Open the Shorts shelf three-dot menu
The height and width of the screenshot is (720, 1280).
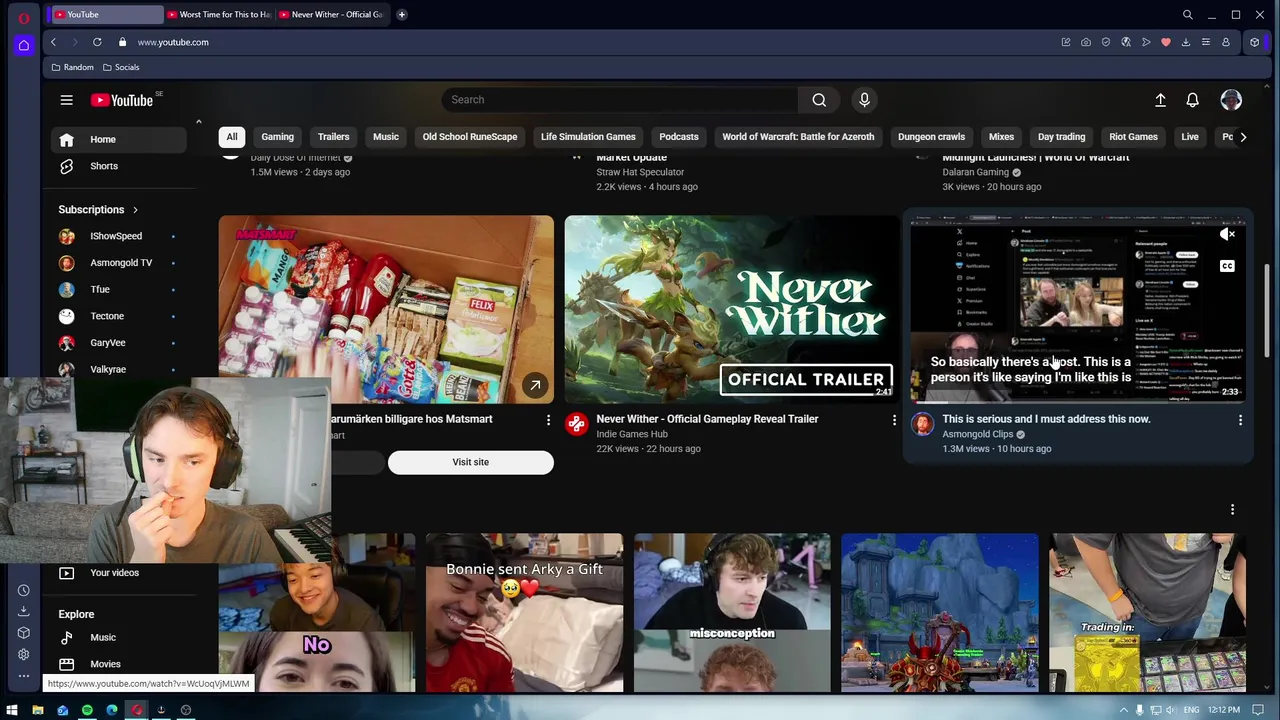1232,509
